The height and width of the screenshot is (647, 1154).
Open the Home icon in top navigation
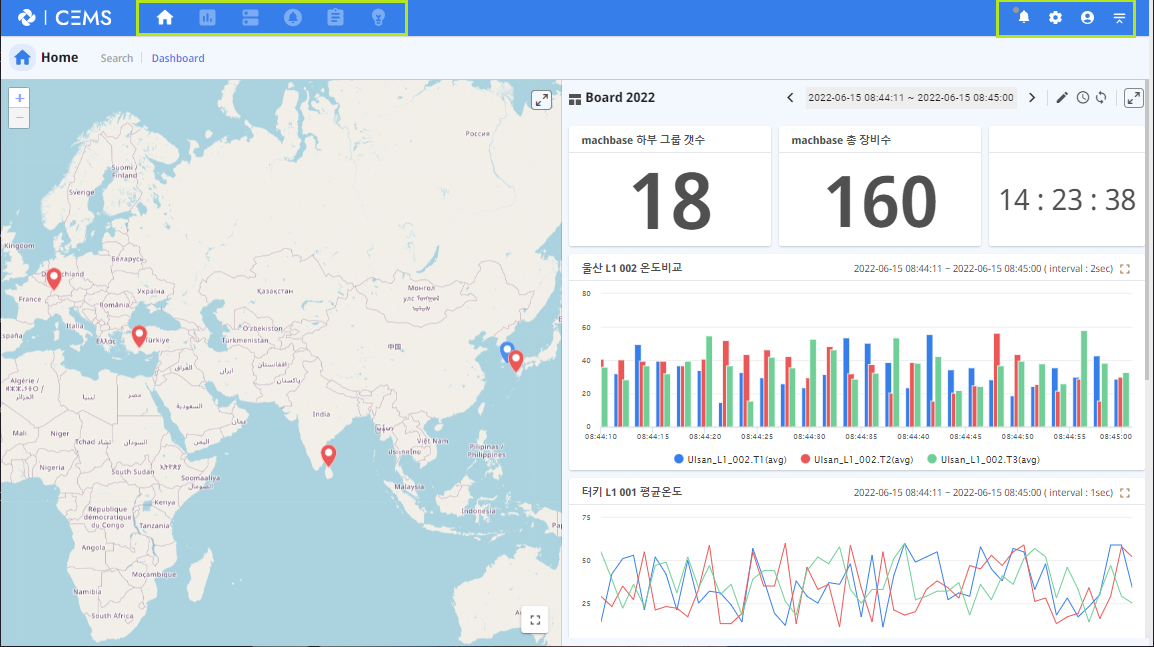pyautogui.click(x=165, y=18)
